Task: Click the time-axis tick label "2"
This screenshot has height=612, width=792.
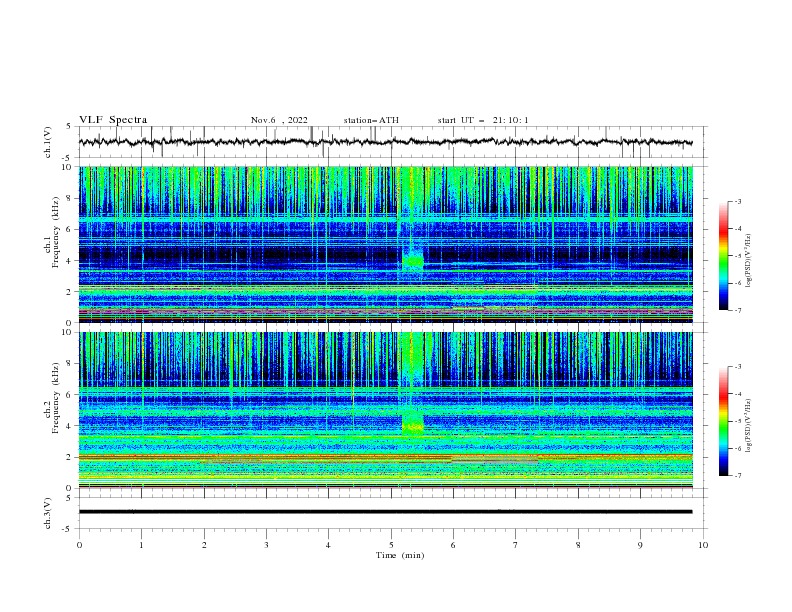Action: [x=204, y=545]
